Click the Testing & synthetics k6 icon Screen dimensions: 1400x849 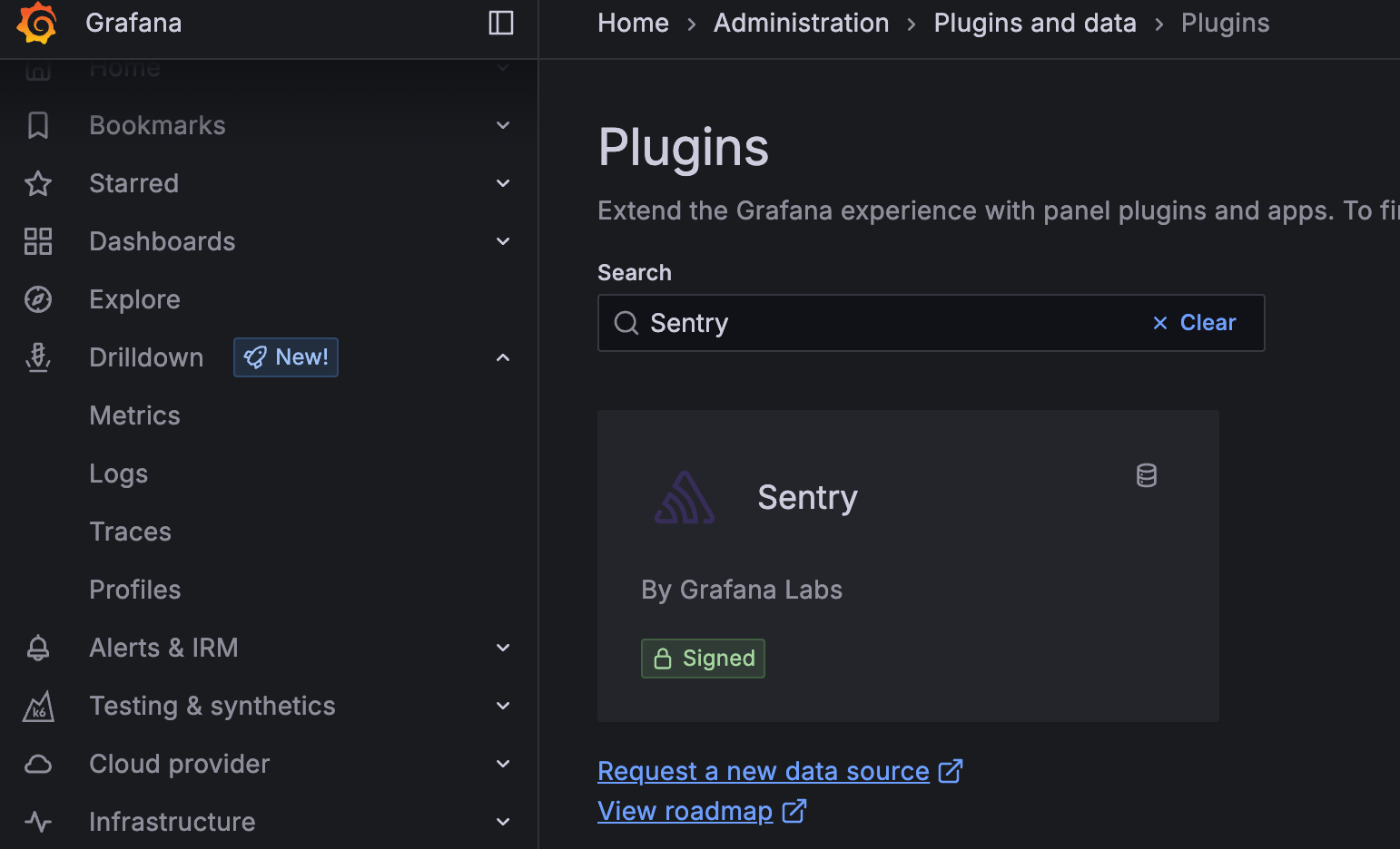(38, 706)
